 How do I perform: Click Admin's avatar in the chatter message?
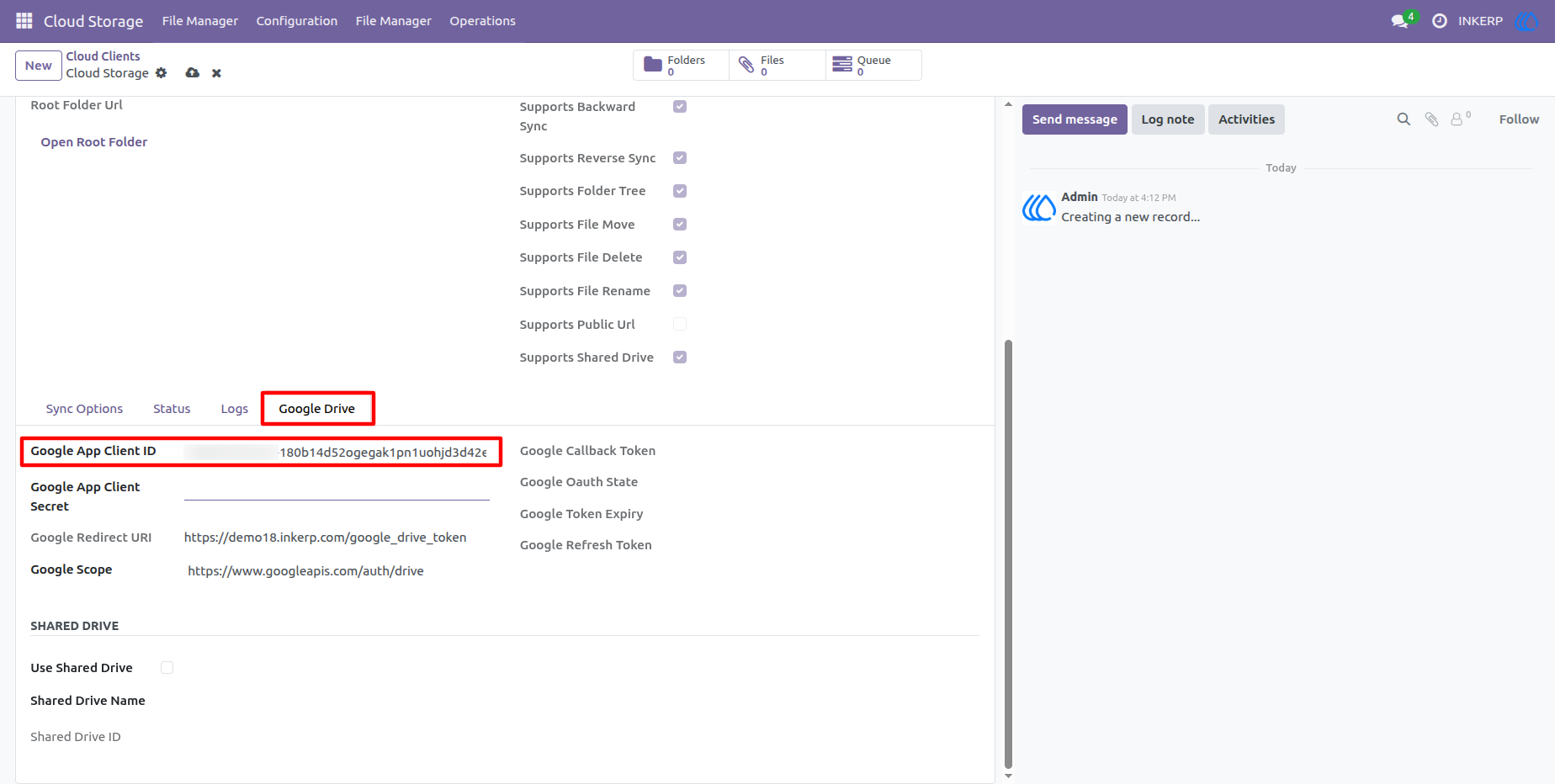click(1039, 207)
